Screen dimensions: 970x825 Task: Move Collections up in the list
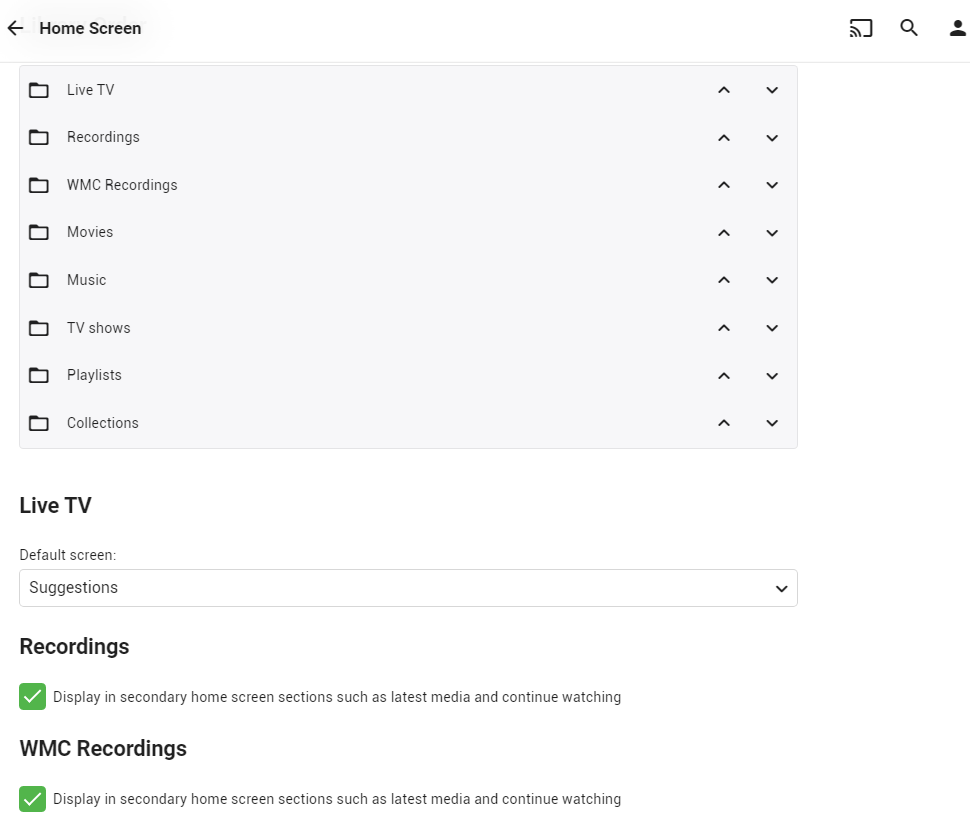(724, 423)
